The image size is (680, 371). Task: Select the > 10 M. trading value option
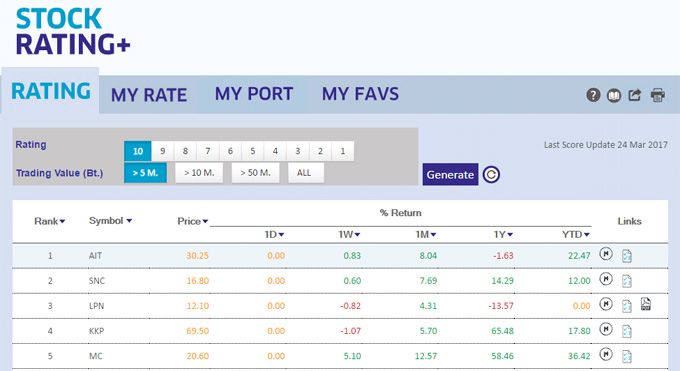coord(199,173)
